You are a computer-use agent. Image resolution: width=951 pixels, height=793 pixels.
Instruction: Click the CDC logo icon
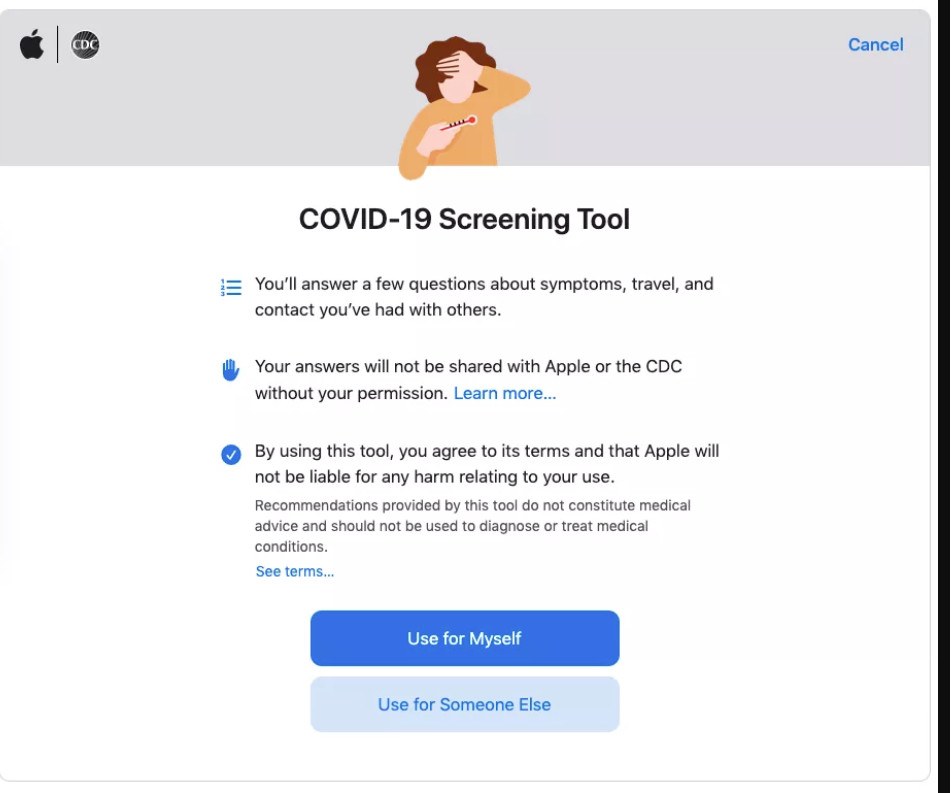pos(85,45)
